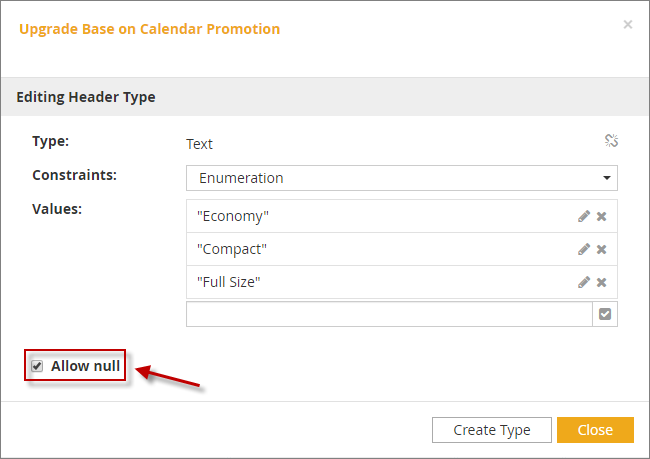Remove the "Compact" enumeration value
Image resolution: width=650 pixels, height=459 pixels.
(x=602, y=249)
